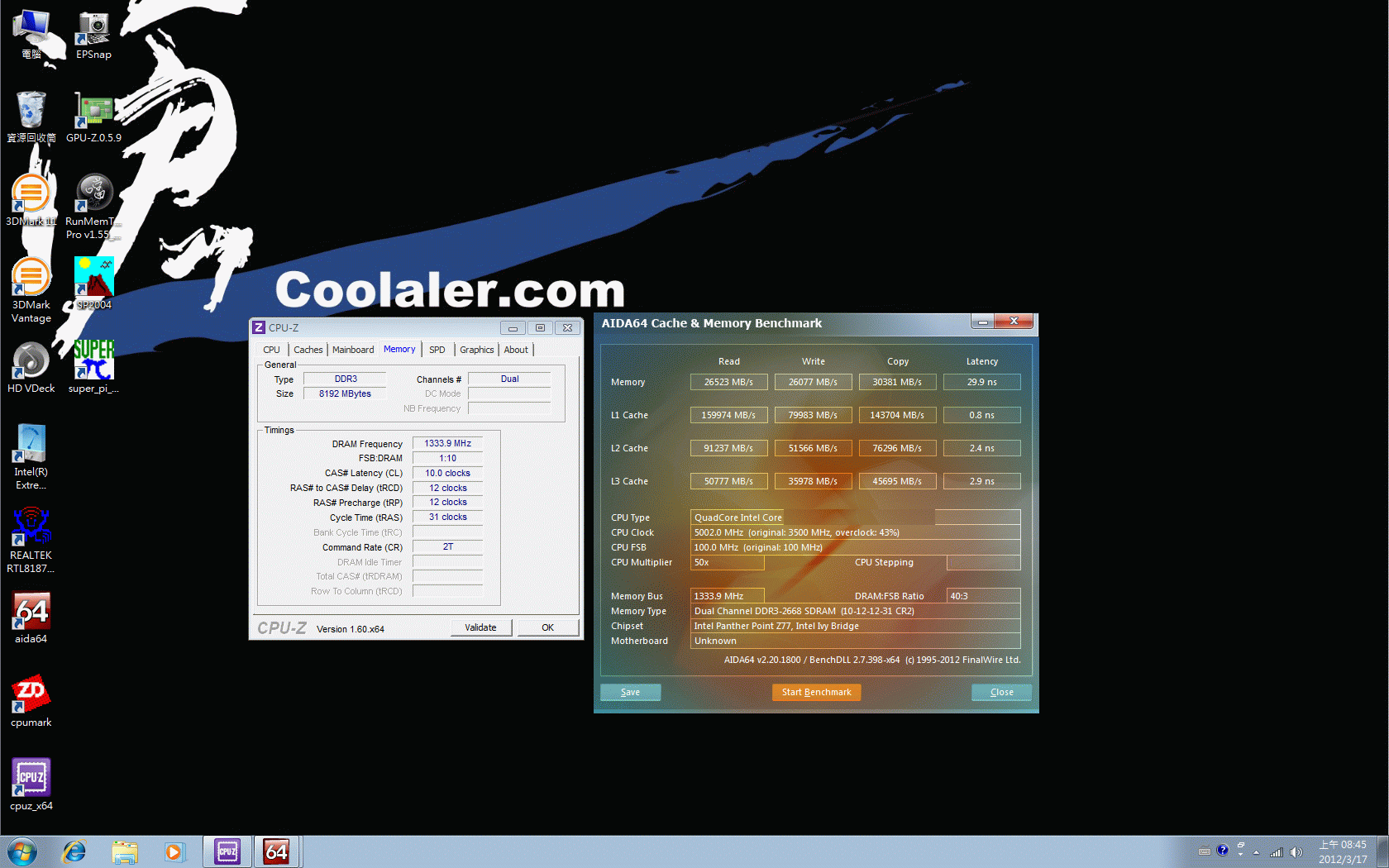This screenshot has height=868, width=1389.
Task: Open the Computer desktop icon
Action: coord(31,35)
